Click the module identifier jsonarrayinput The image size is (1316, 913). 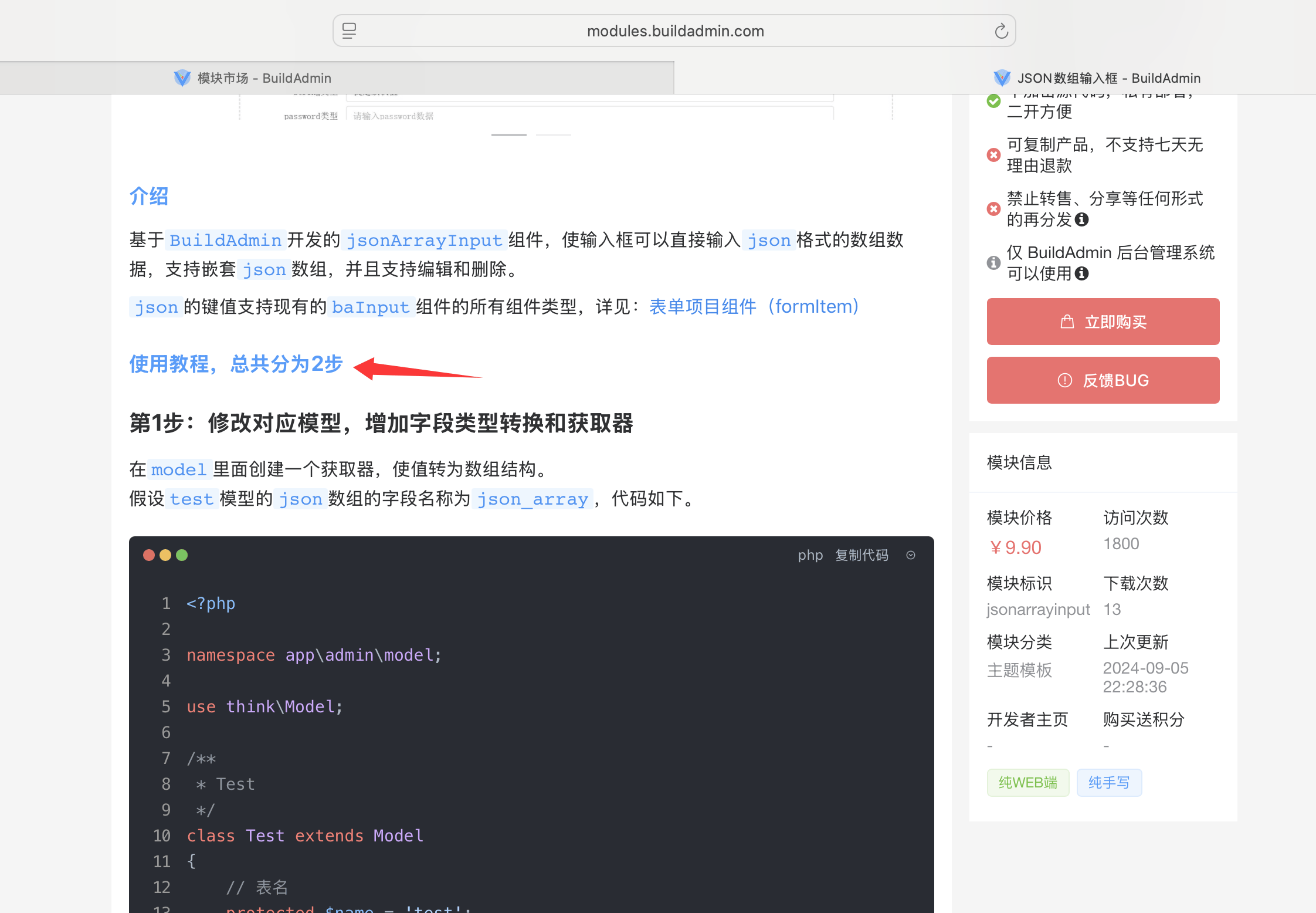[1038, 610]
